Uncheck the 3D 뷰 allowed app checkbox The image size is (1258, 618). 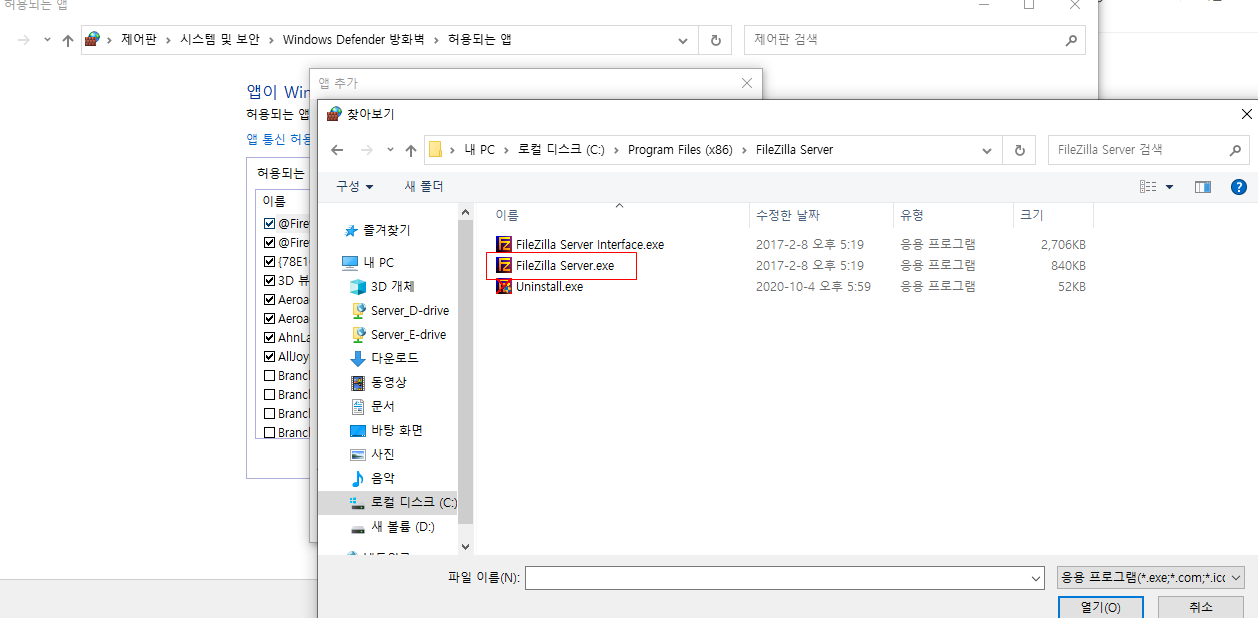269,280
